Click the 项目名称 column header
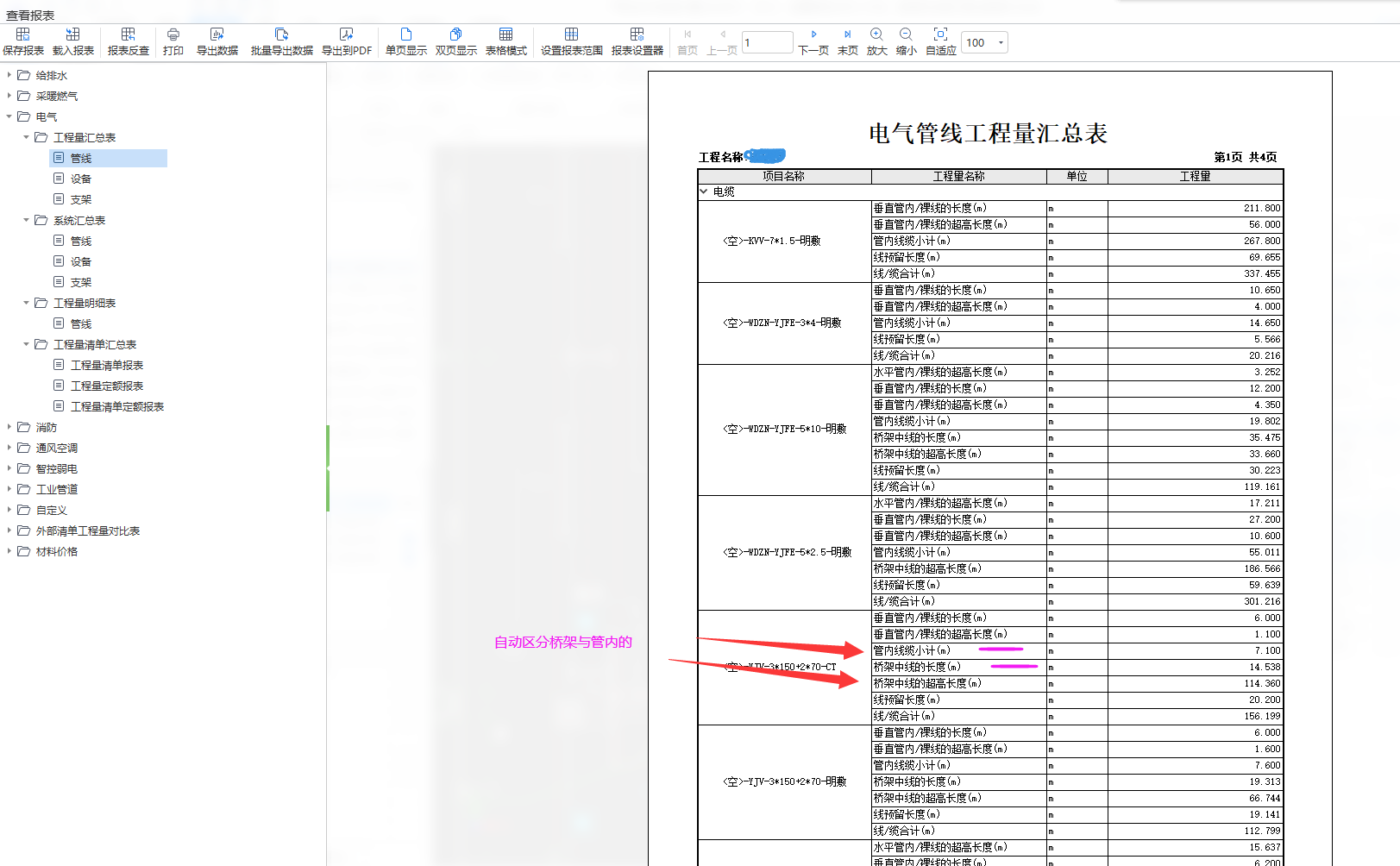 784,176
